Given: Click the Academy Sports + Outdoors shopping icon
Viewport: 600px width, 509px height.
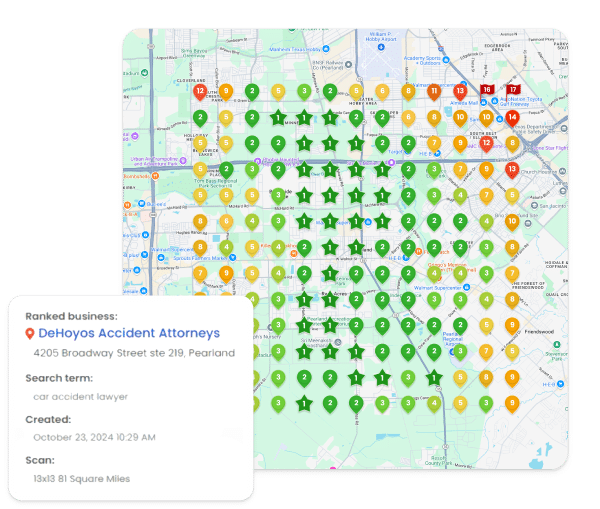Looking at the screenshot, I should (x=446, y=60).
